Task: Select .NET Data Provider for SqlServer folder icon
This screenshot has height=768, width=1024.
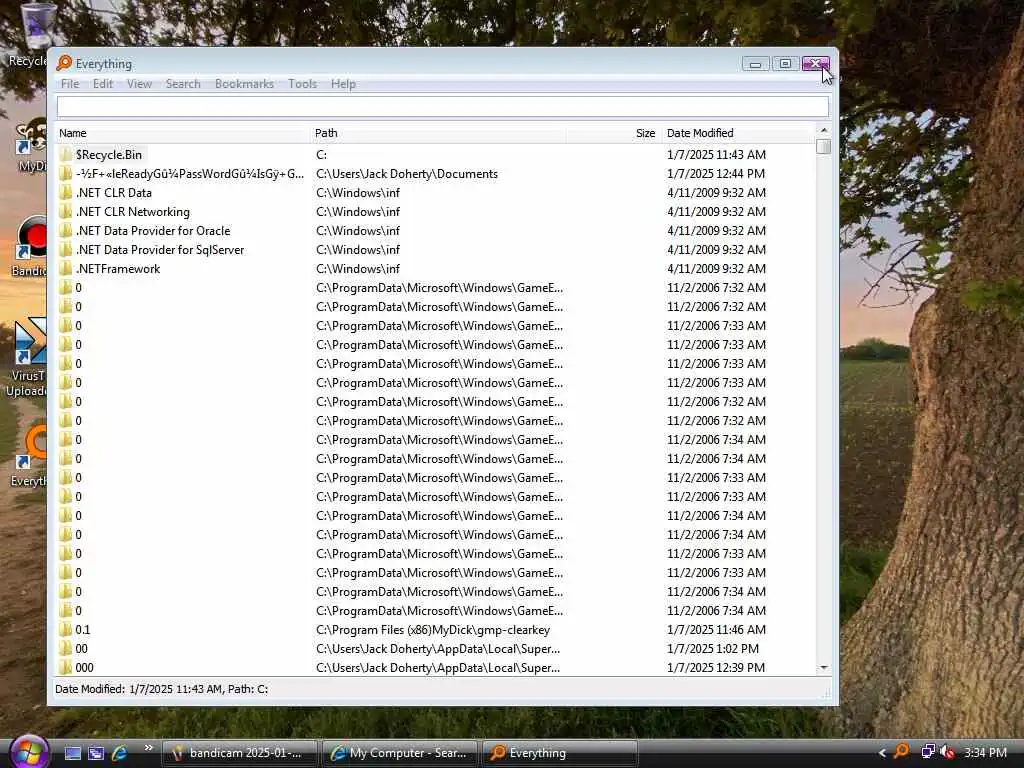Action: [x=65, y=249]
